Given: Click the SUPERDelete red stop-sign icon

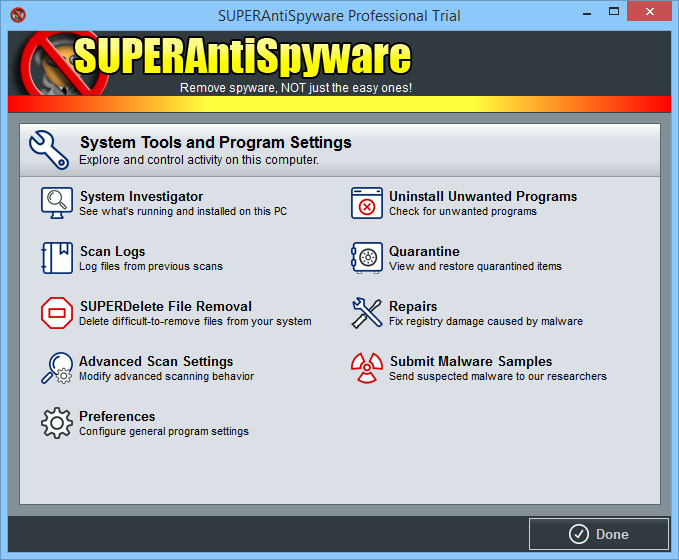Looking at the screenshot, I should [56, 313].
